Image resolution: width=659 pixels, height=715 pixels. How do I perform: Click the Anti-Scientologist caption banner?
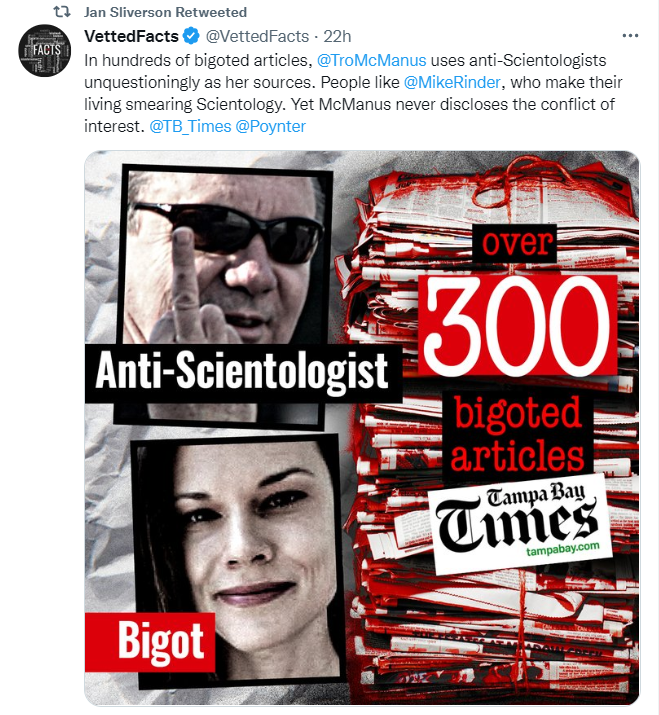click(x=243, y=373)
